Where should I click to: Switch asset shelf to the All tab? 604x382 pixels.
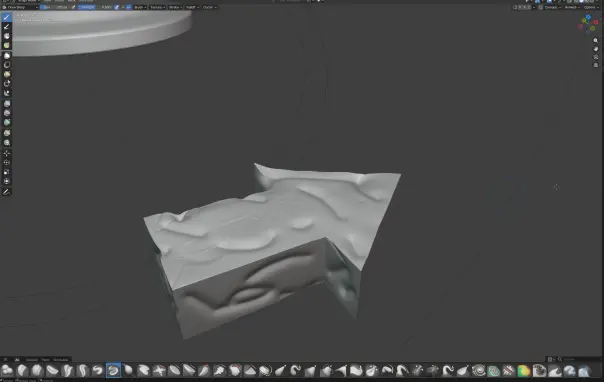tap(17, 359)
